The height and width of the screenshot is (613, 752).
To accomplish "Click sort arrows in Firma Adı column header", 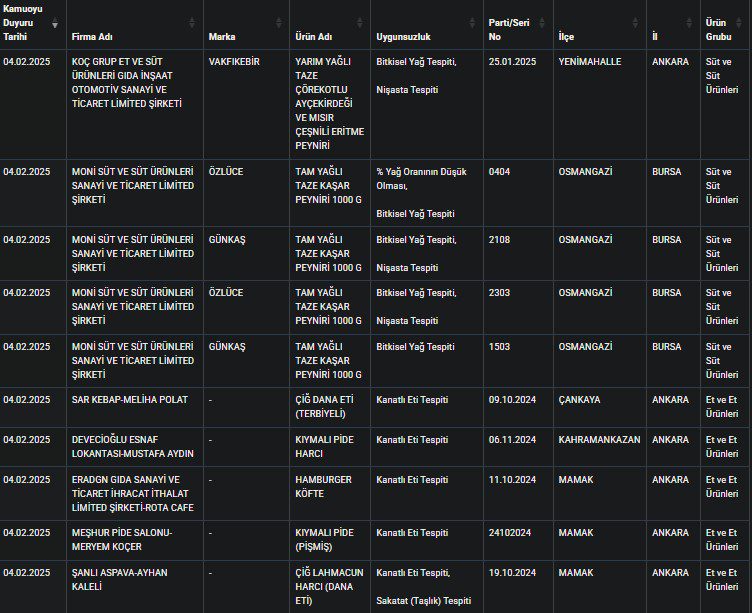I will coord(192,23).
